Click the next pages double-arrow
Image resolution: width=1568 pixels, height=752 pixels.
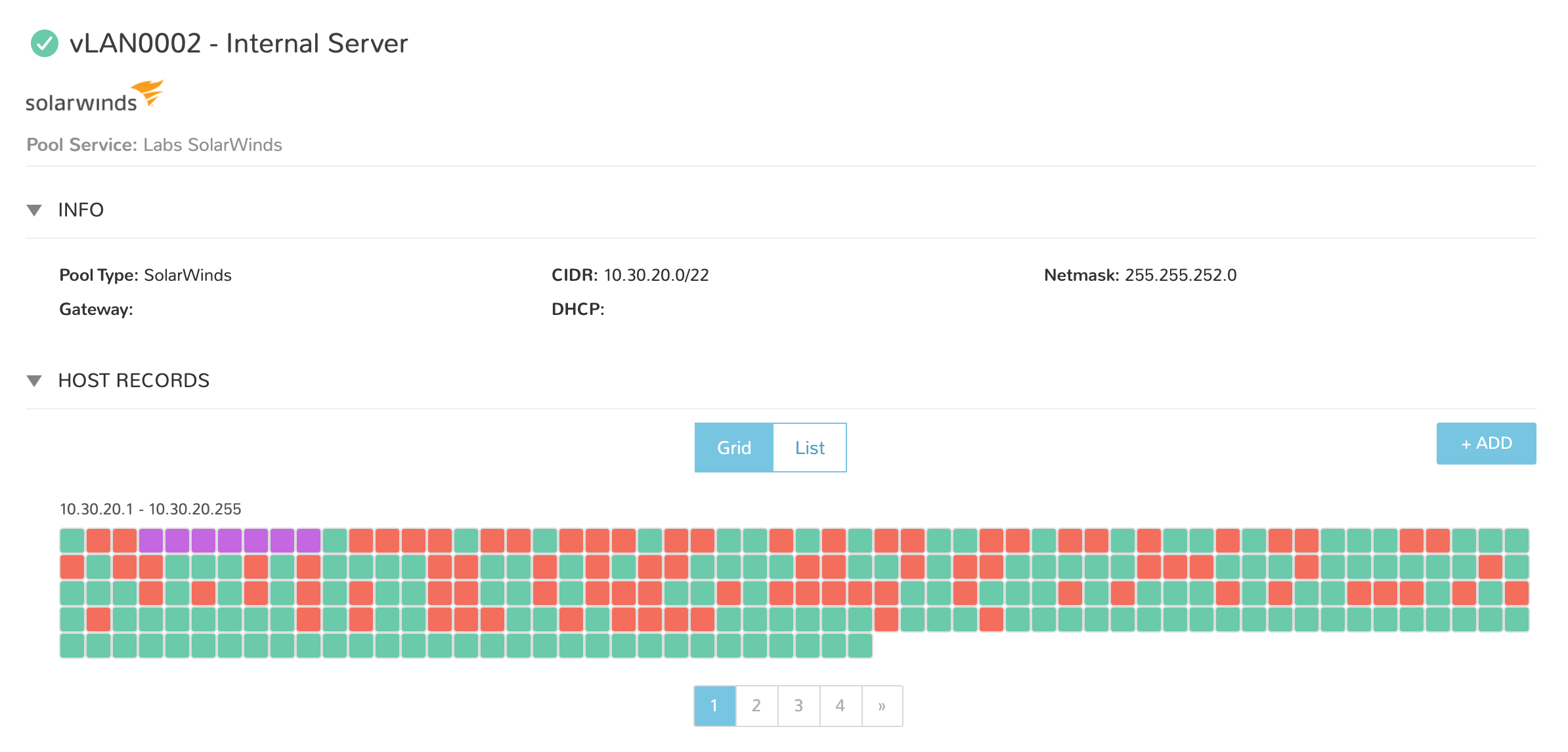click(882, 705)
